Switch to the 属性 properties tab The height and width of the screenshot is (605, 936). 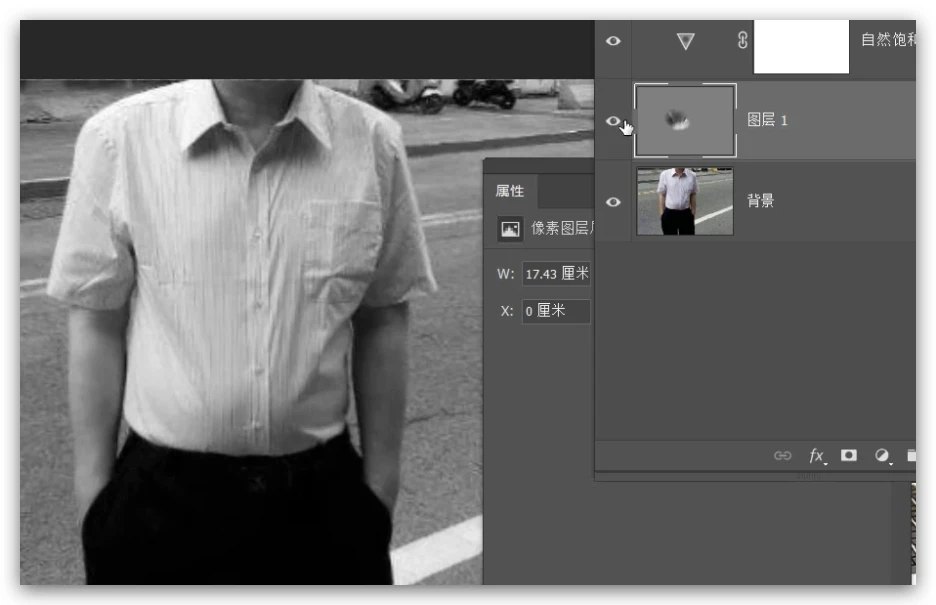510,192
